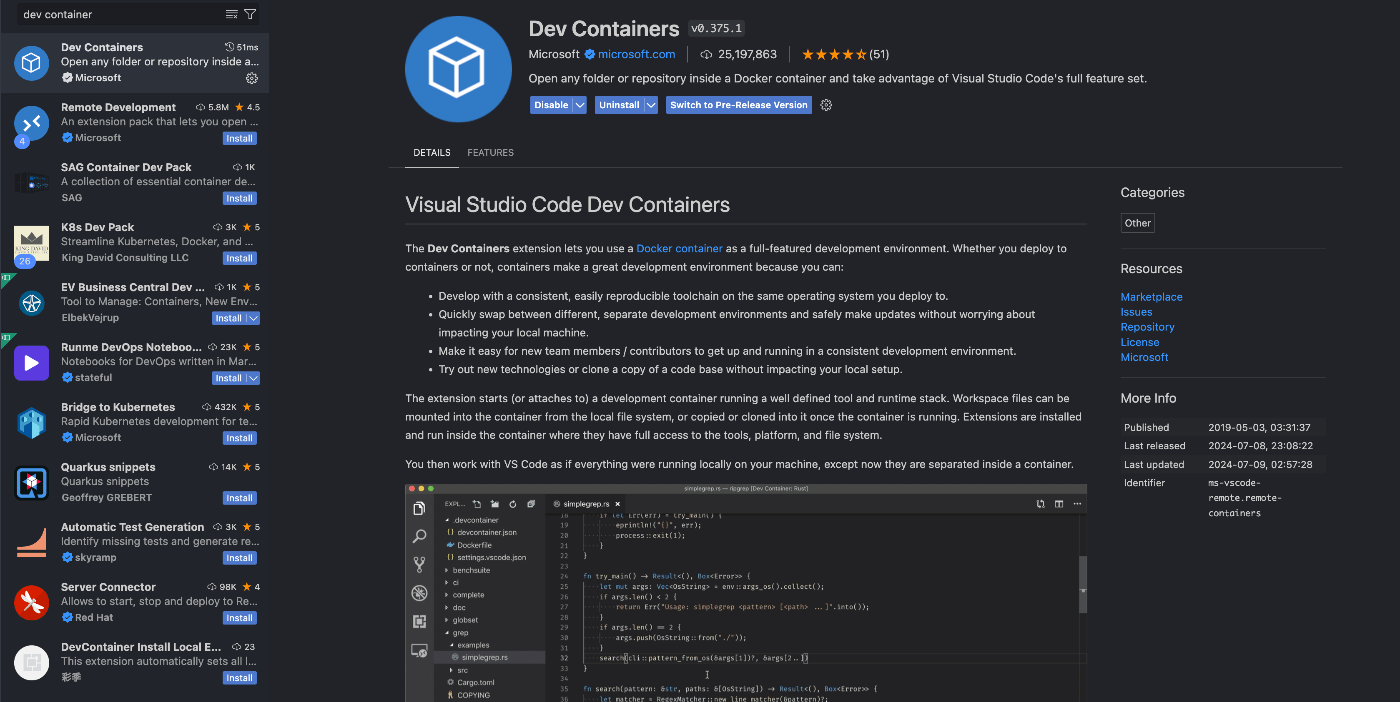Switch to the FEATURES tab

tap(490, 153)
